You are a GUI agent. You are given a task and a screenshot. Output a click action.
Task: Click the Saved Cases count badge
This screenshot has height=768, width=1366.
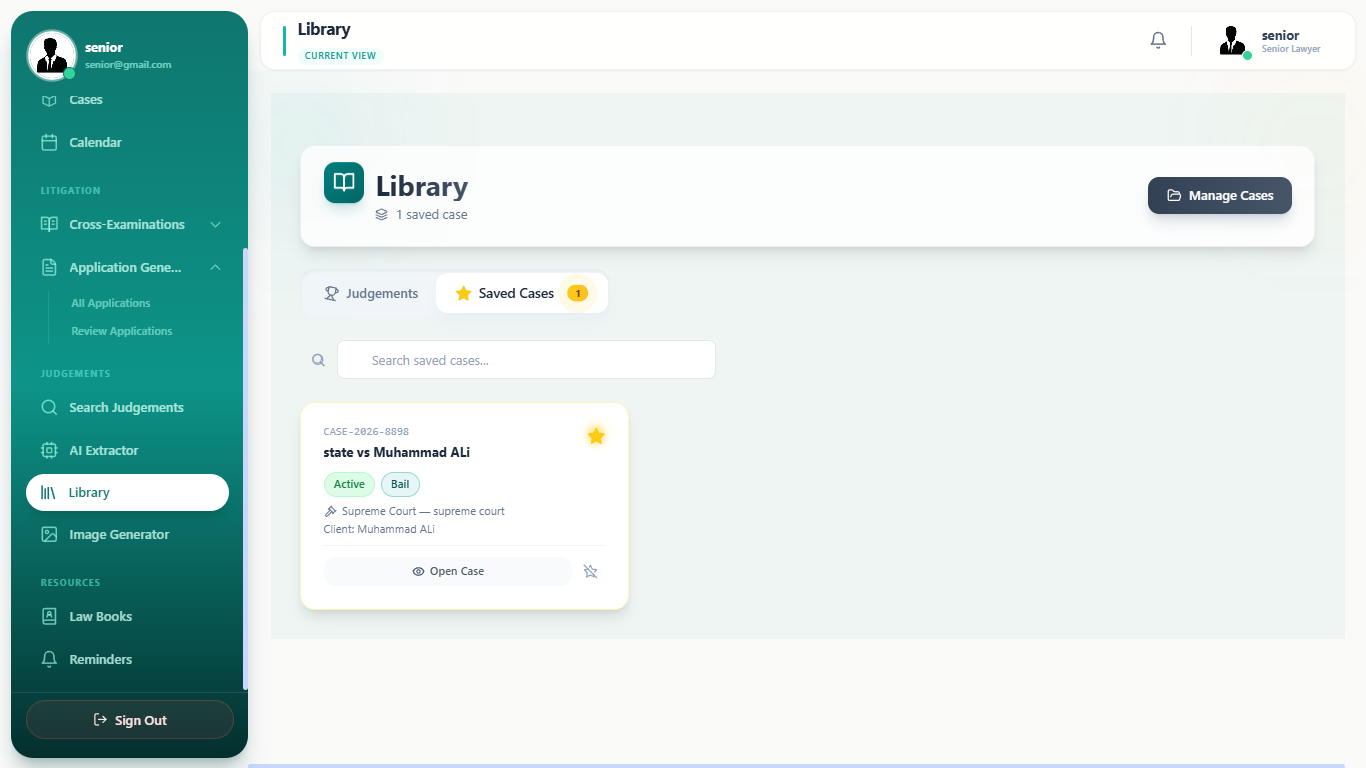pos(577,293)
